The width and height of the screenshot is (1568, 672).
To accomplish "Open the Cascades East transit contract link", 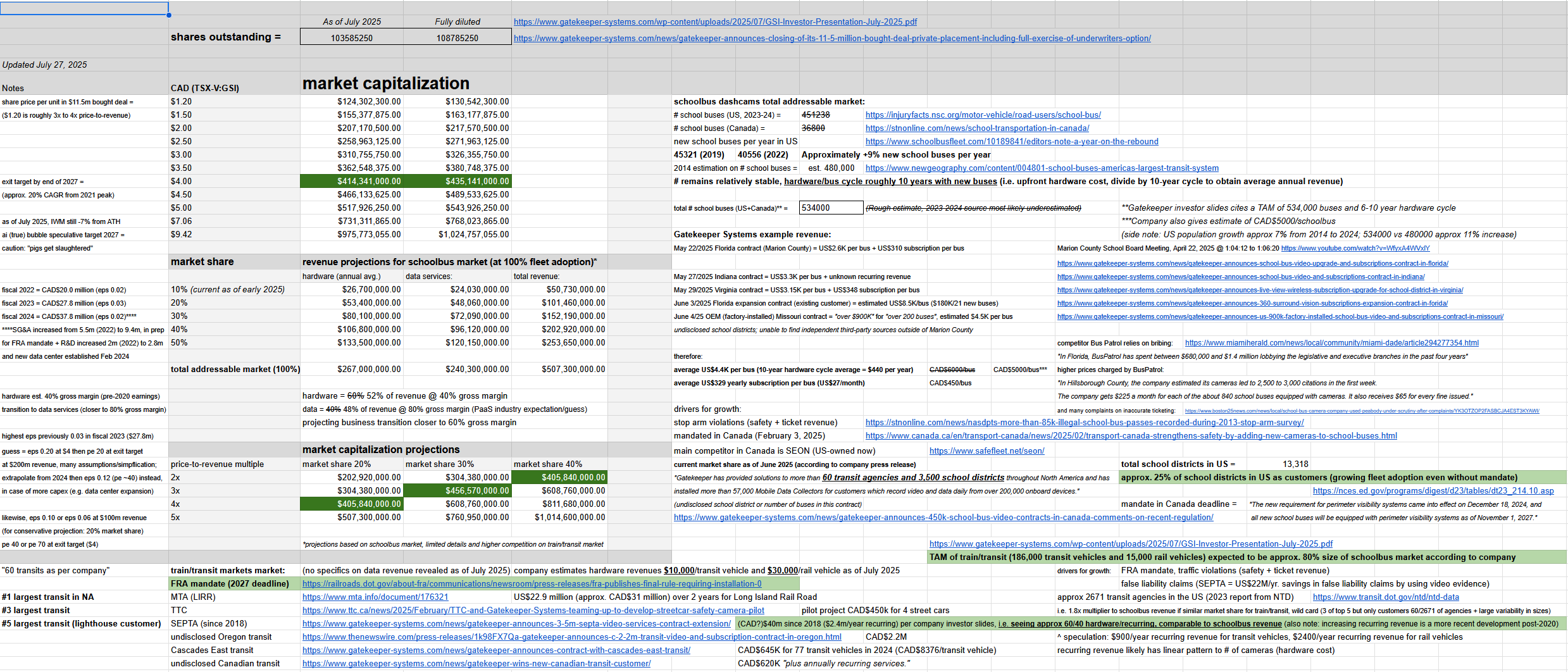I will tap(496, 650).
